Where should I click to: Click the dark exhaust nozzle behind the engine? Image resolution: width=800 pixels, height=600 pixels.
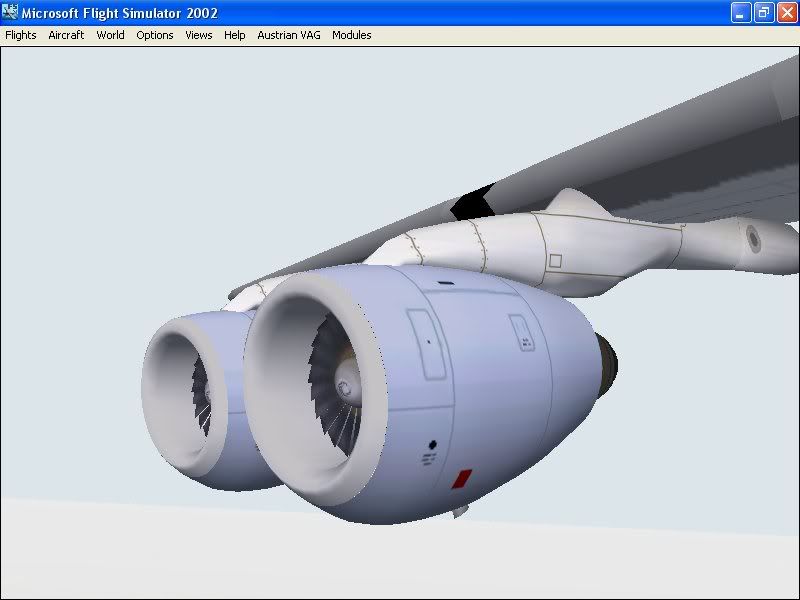606,361
